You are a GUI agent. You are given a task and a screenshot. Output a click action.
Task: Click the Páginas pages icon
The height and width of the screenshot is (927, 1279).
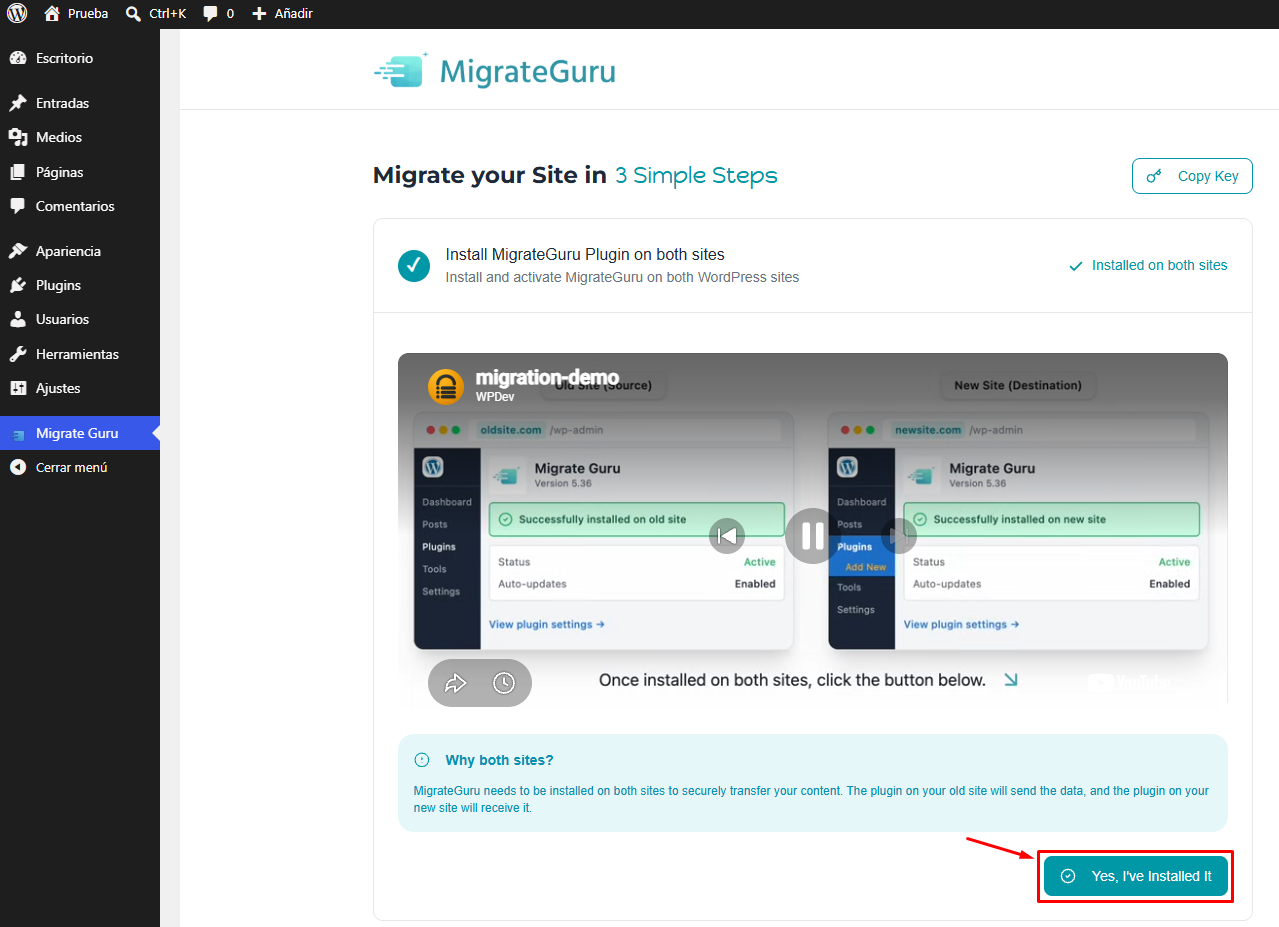click(x=18, y=172)
